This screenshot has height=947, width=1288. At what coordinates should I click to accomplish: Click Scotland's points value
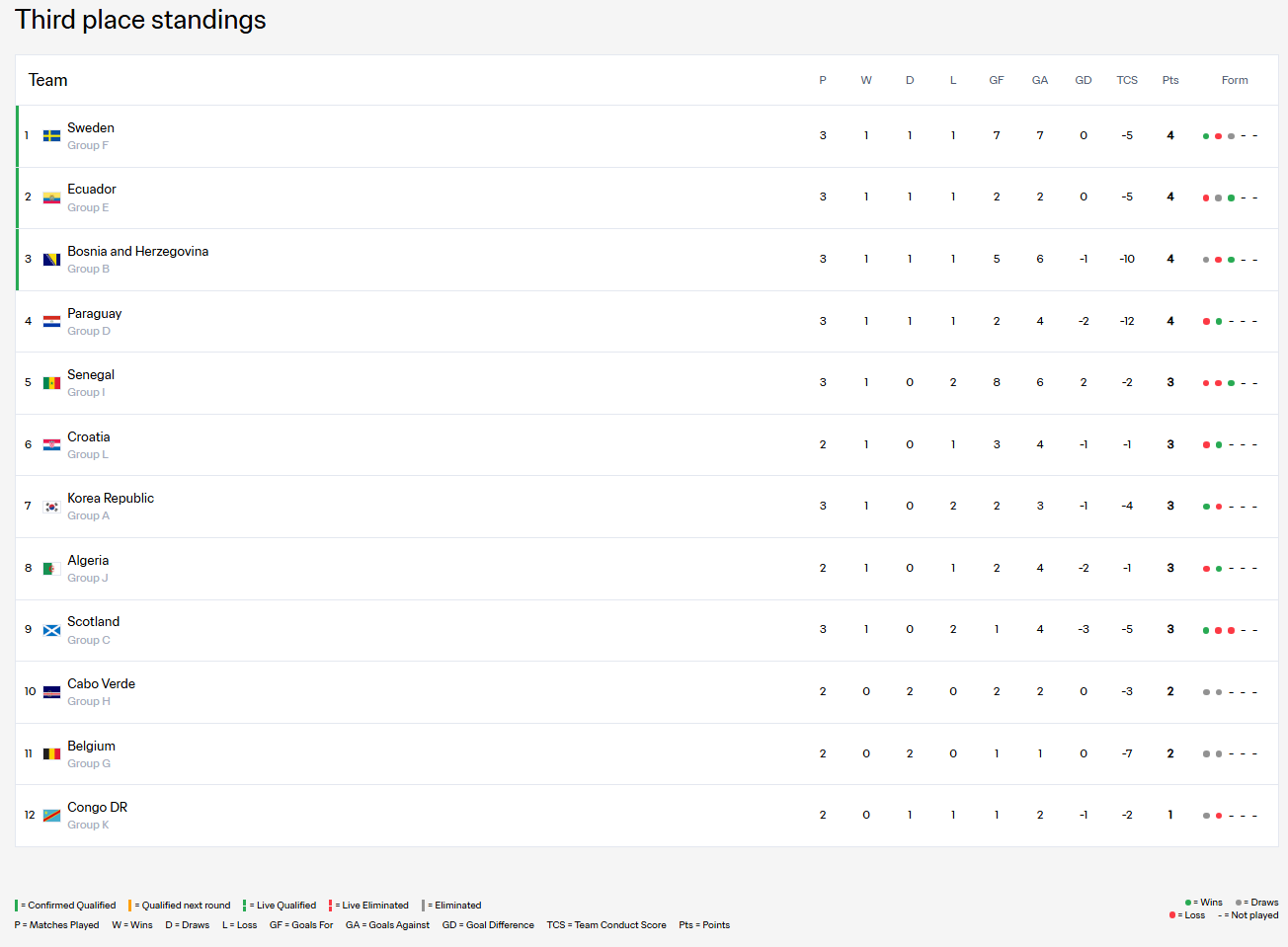(x=1170, y=629)
